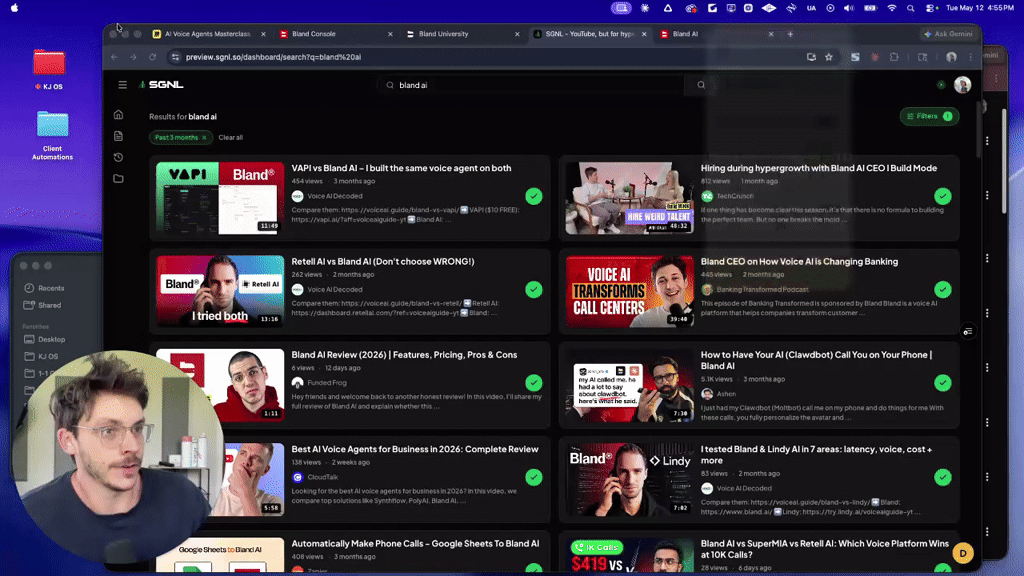Open the Chrome profile icon in toolbar

(x=952, y=57)
